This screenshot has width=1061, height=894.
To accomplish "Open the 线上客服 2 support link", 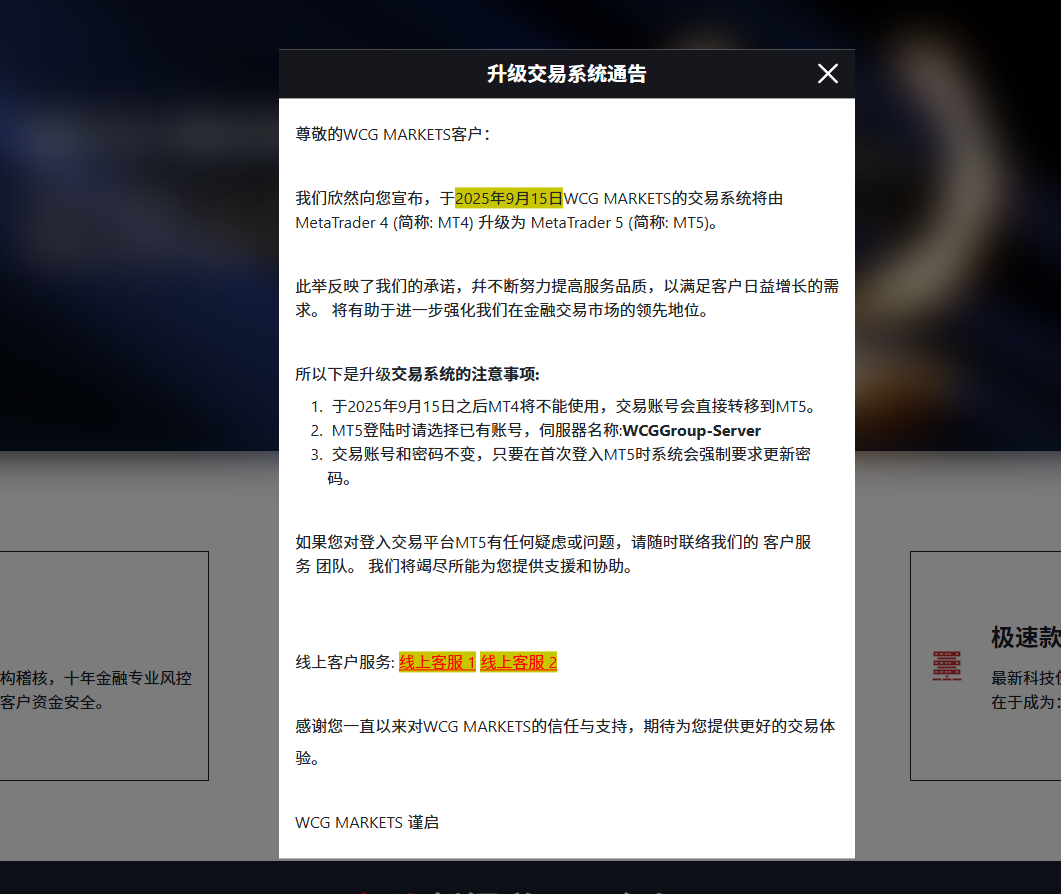I will 518,662.
